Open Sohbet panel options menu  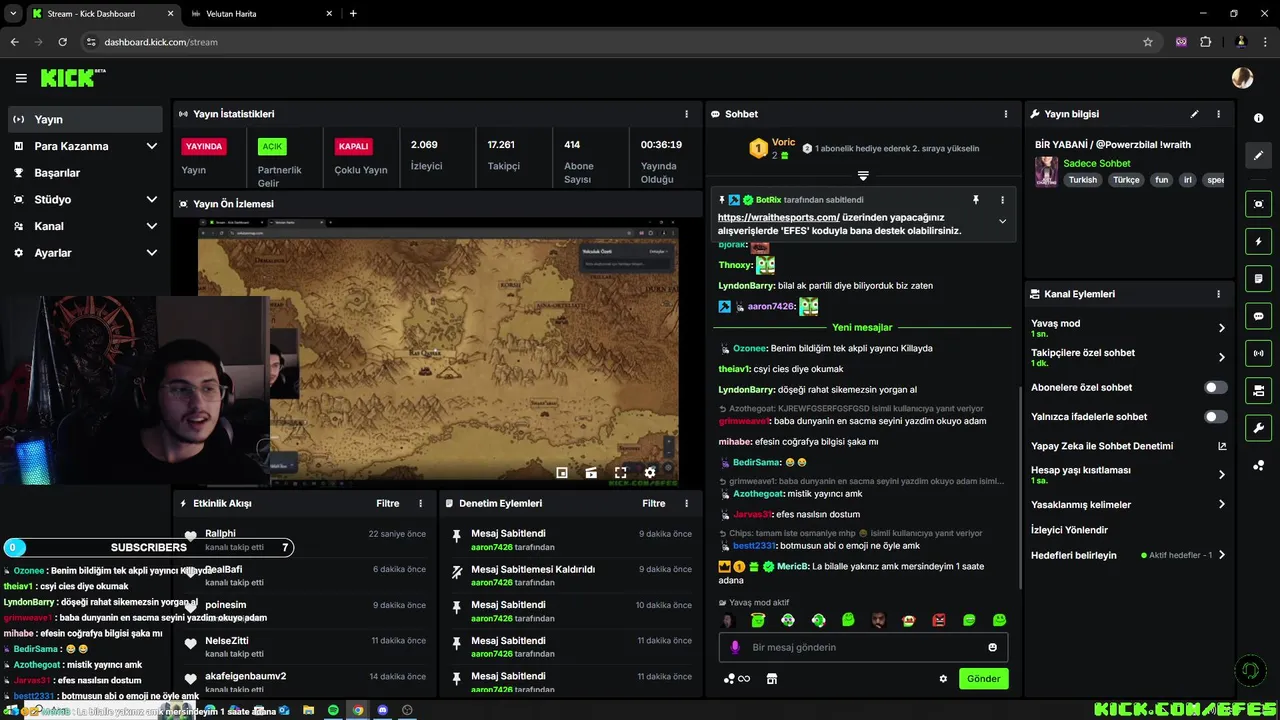(1005, 114)
